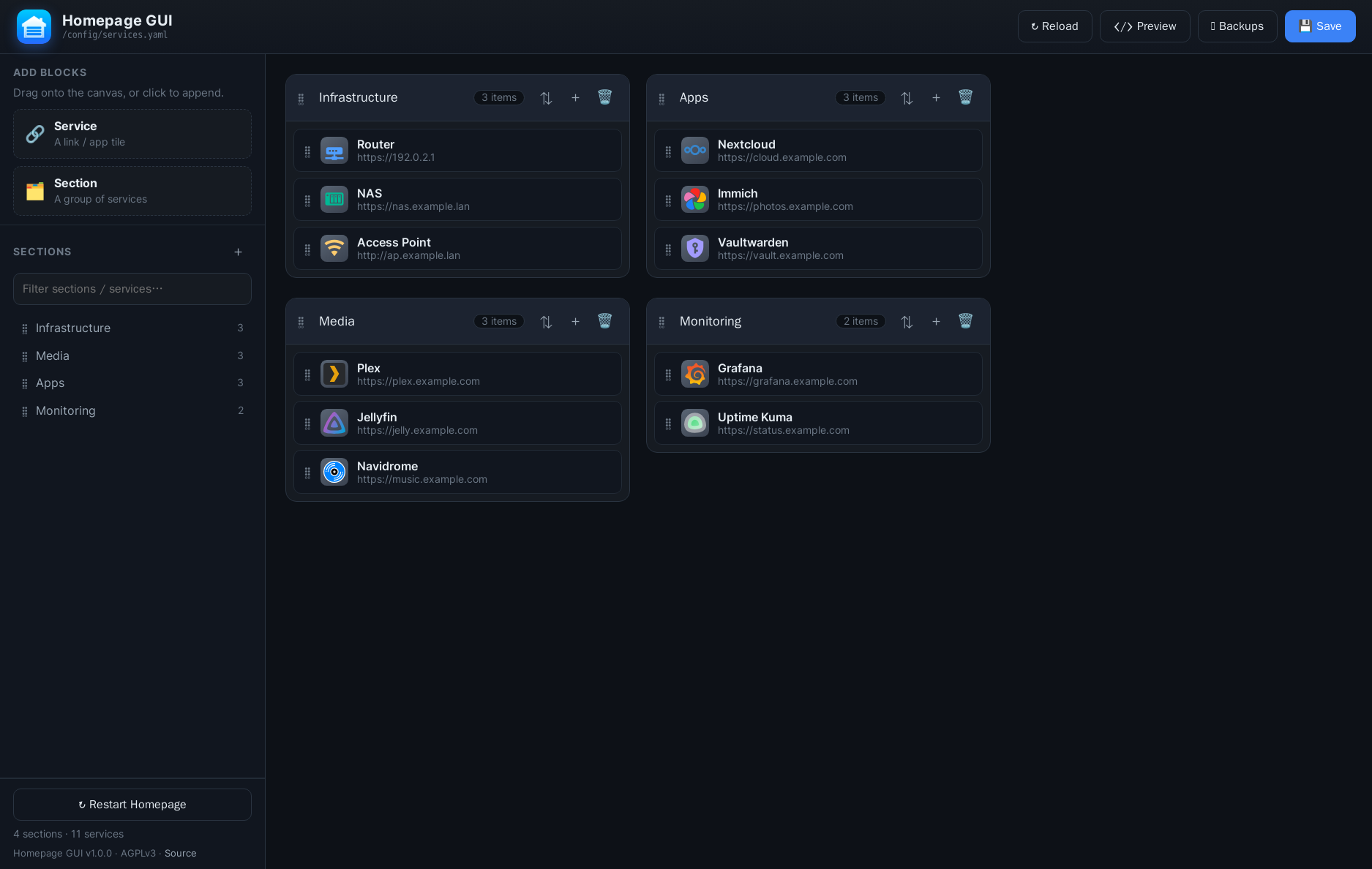Click the Monitoring section card drag handle

click(x=661, y=323)
